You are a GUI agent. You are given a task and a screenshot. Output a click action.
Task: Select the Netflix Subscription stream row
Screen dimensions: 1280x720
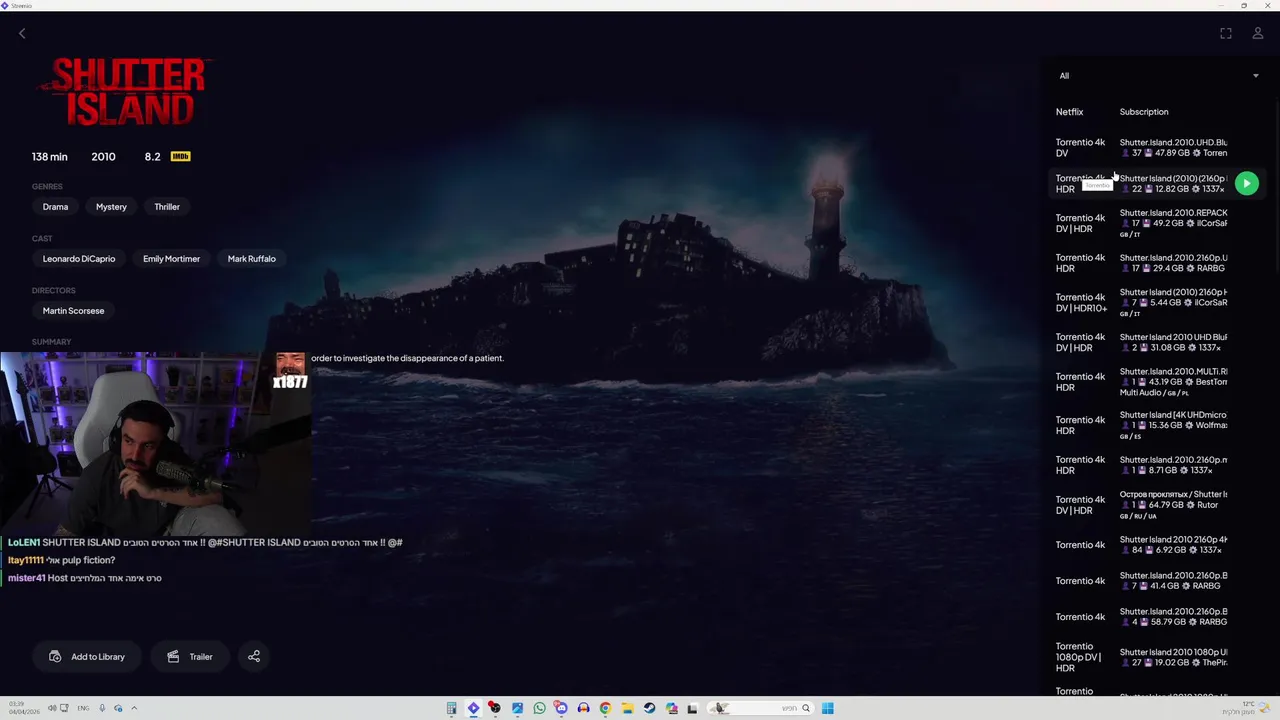1158,112
